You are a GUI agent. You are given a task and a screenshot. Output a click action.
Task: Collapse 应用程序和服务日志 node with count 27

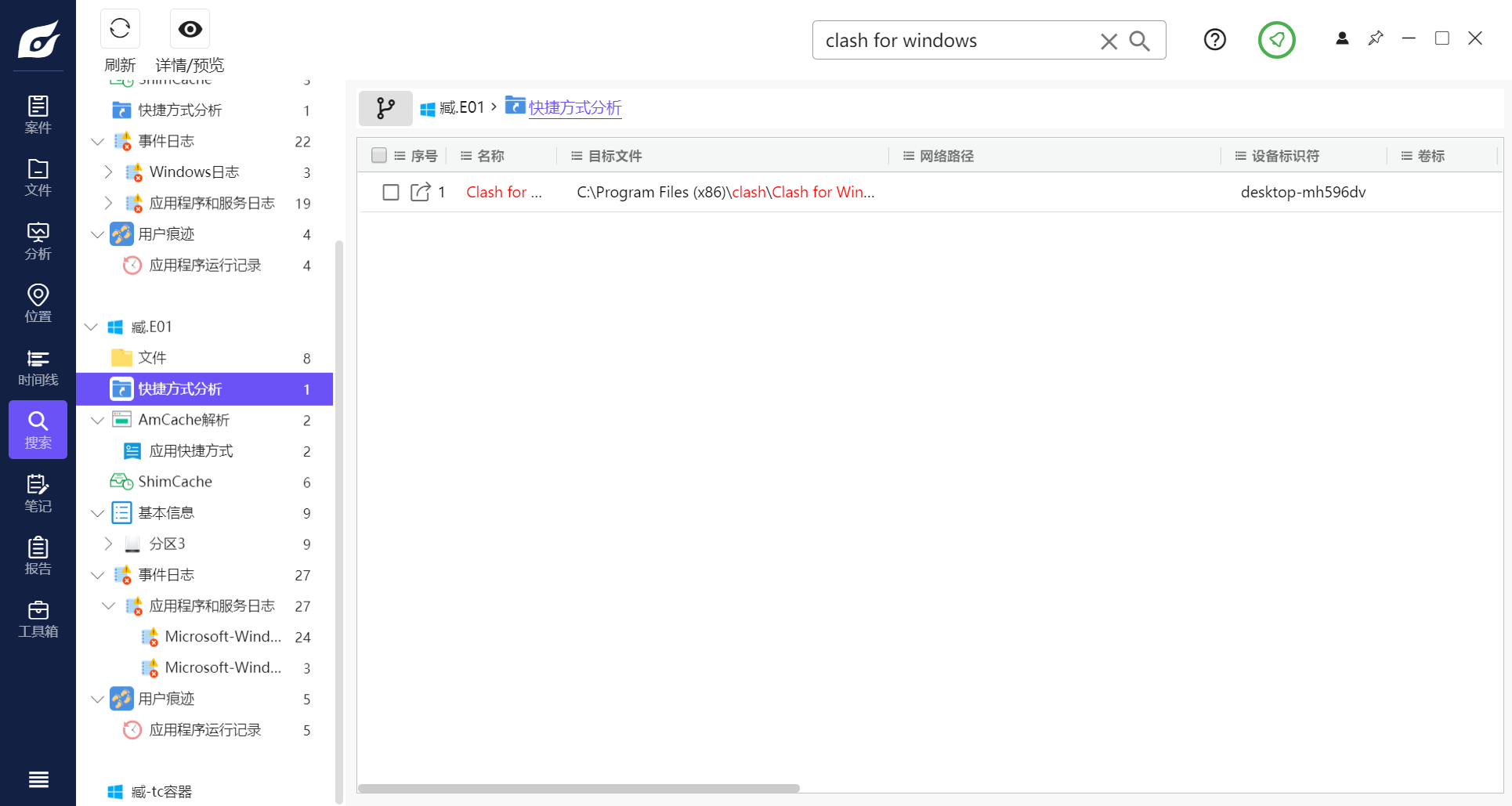coord(108,606)
